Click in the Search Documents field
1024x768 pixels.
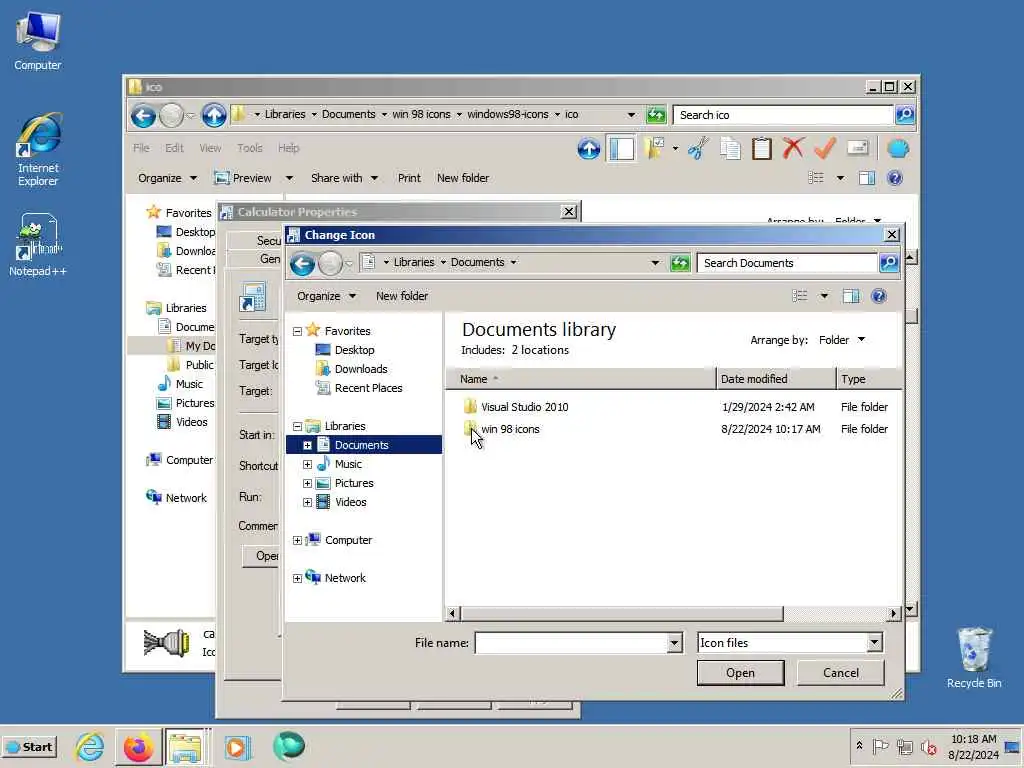tap(788, 263)
